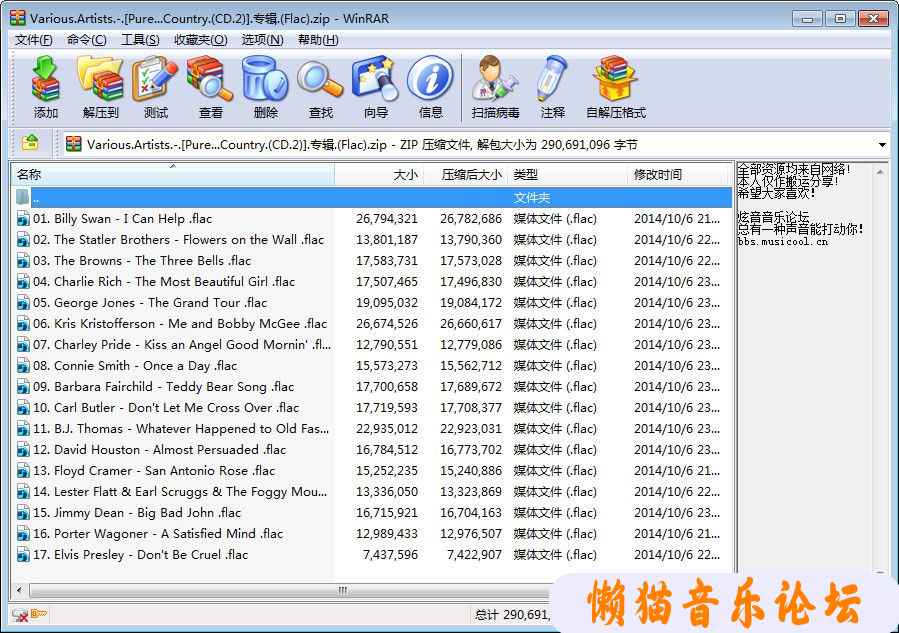Click the WinRAR title bar app icon
Image resolution: width=899 pixels, height=633 pixels.
(18, 18)
